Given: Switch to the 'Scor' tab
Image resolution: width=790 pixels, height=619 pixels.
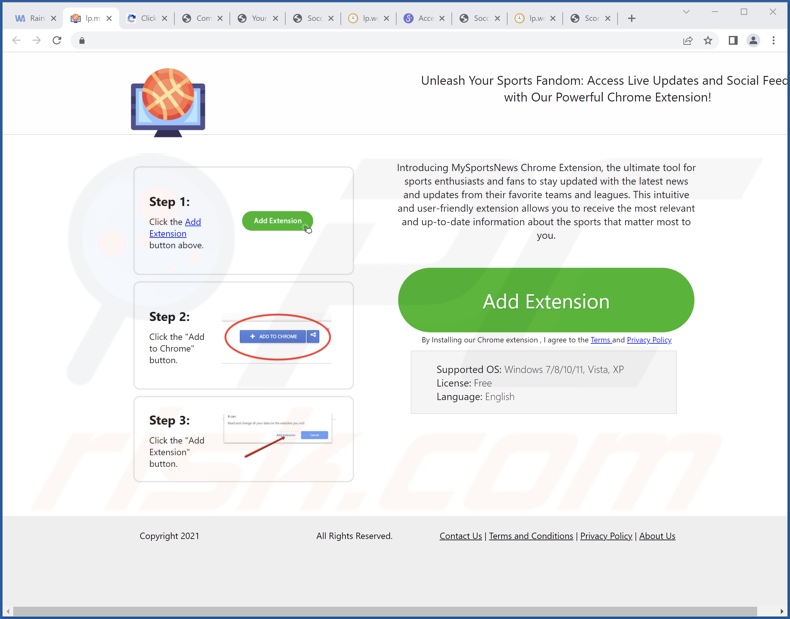Looking at the screenshot, I should point(589,19).
